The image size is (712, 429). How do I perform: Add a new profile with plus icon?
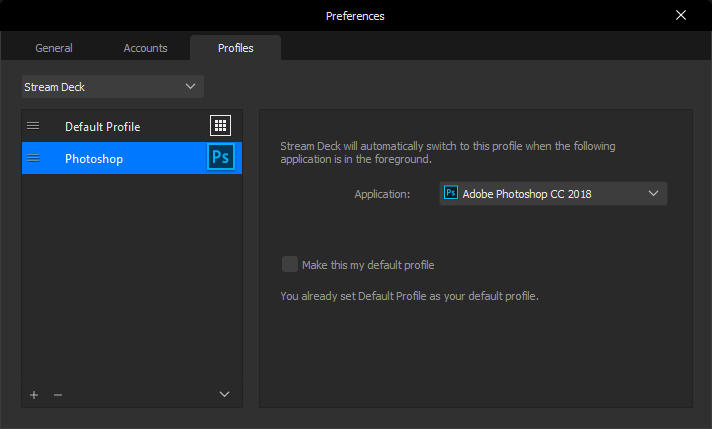pos(34,395)
